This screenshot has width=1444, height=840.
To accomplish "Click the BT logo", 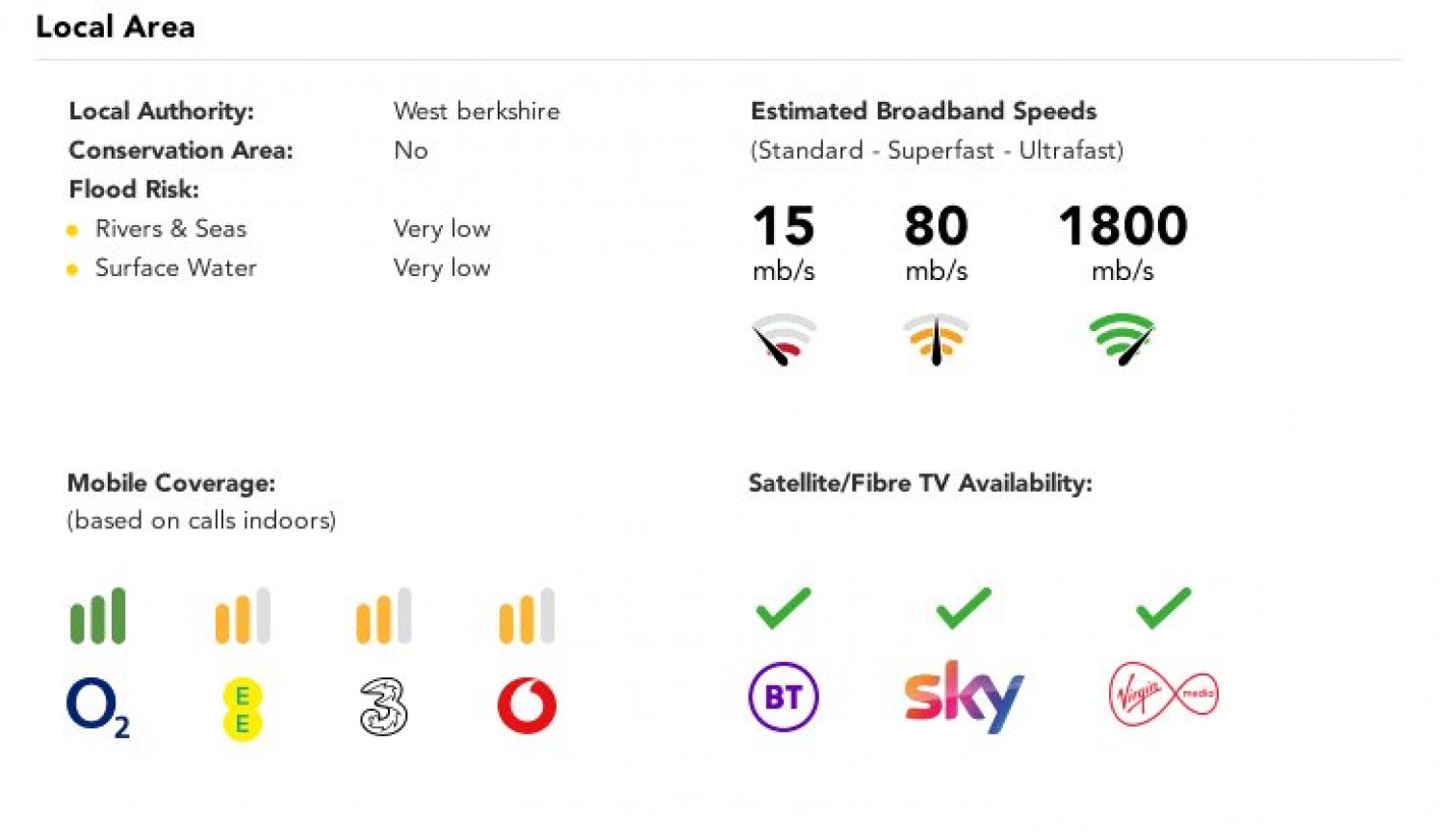I will coord(784,696).
